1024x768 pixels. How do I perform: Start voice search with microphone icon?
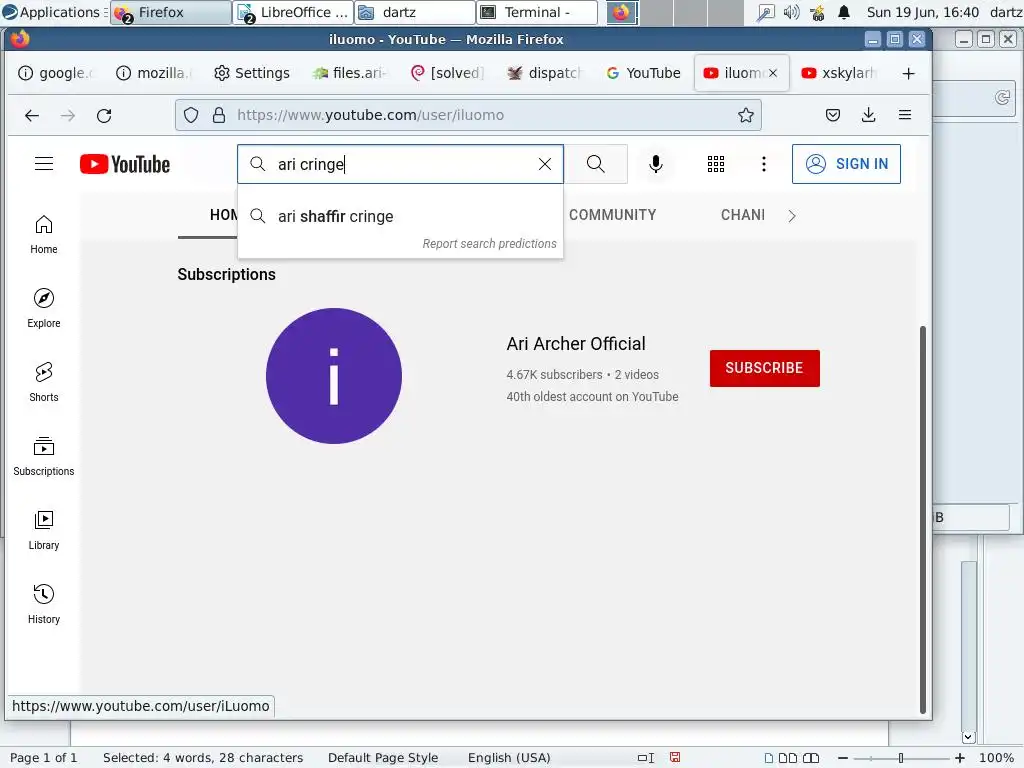pos(656,164)
